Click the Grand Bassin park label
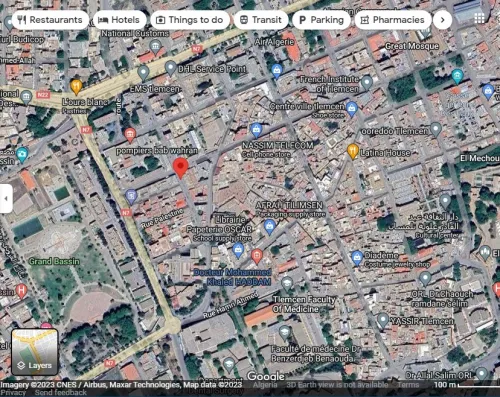This screenshot has height=397, width=500. (x=54, y=261)
